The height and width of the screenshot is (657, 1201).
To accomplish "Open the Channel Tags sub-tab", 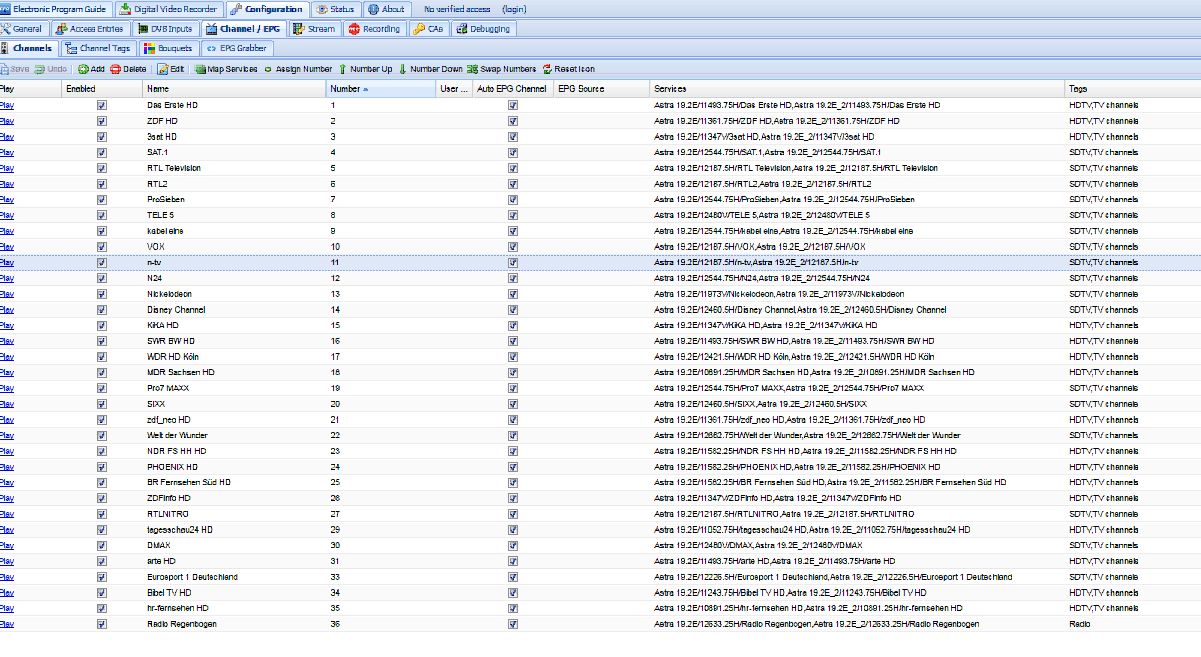I will (x=98, y=48).
